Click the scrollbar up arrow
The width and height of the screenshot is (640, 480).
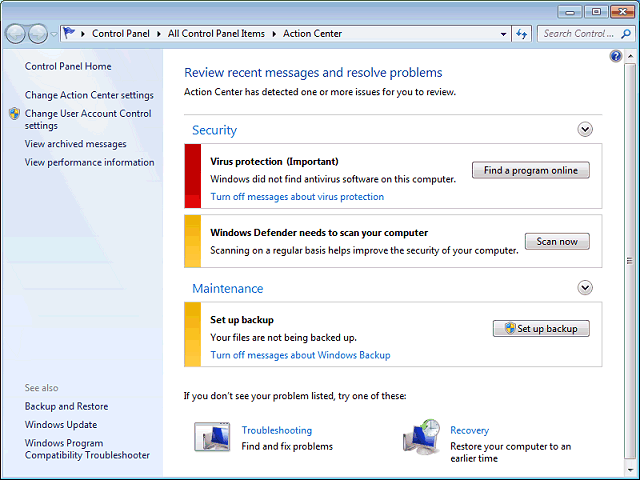630,56
